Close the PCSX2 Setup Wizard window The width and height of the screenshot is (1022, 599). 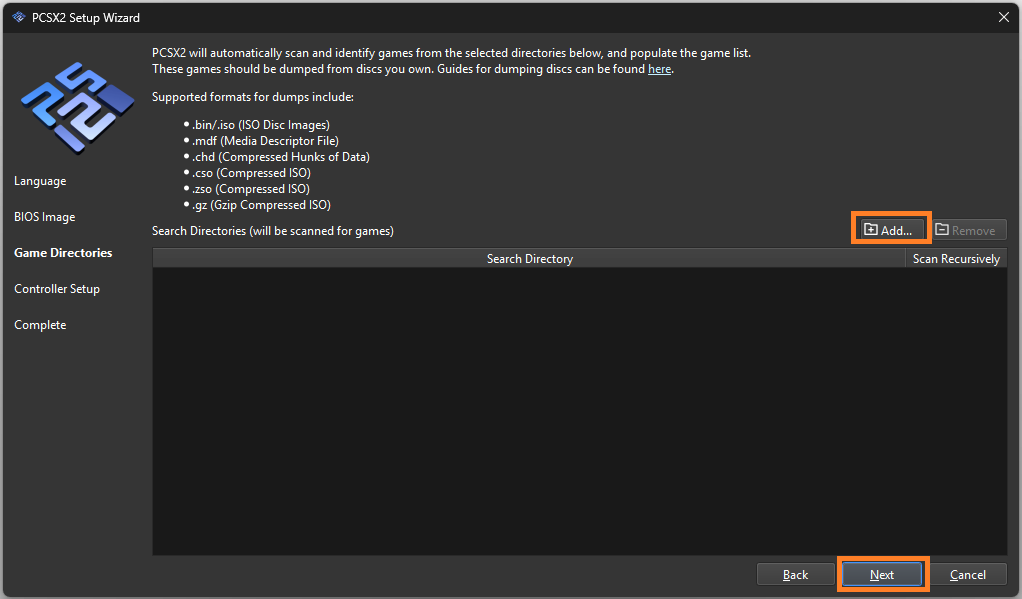tap(1004, 18)
